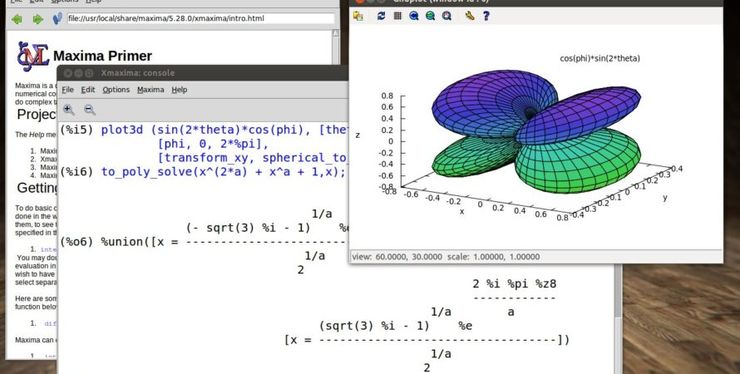Viewport: 740px width, 374px height.
Task: Open the Maxima menu
Action: tap(151, 90)
